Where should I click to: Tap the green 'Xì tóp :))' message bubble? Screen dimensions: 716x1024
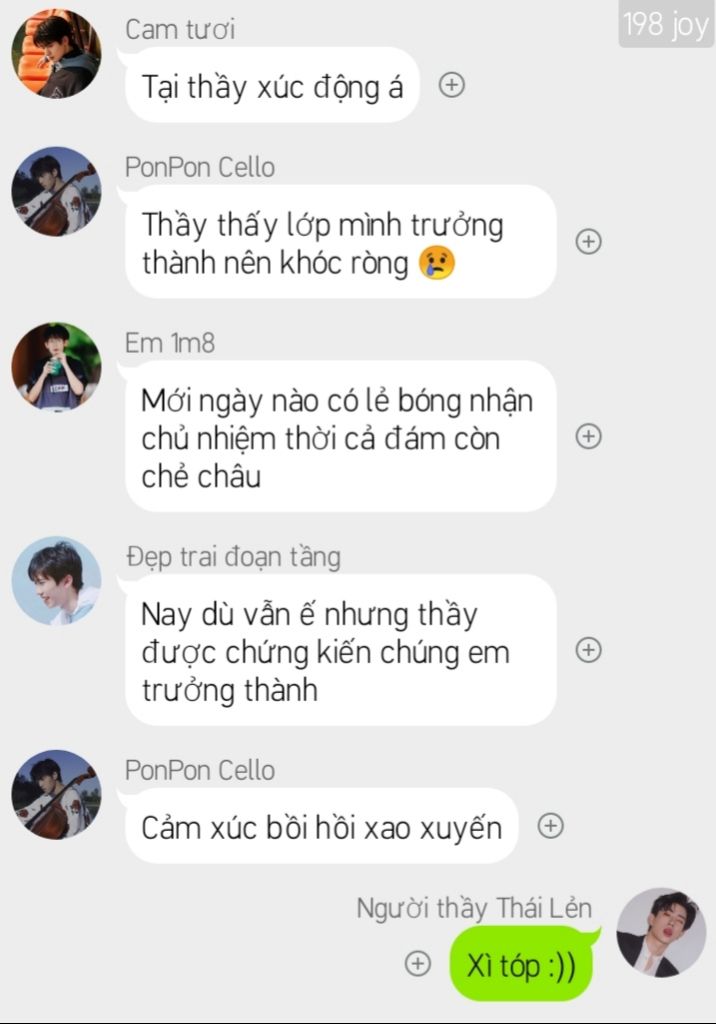pyautogui.click(x=523, y=964)
